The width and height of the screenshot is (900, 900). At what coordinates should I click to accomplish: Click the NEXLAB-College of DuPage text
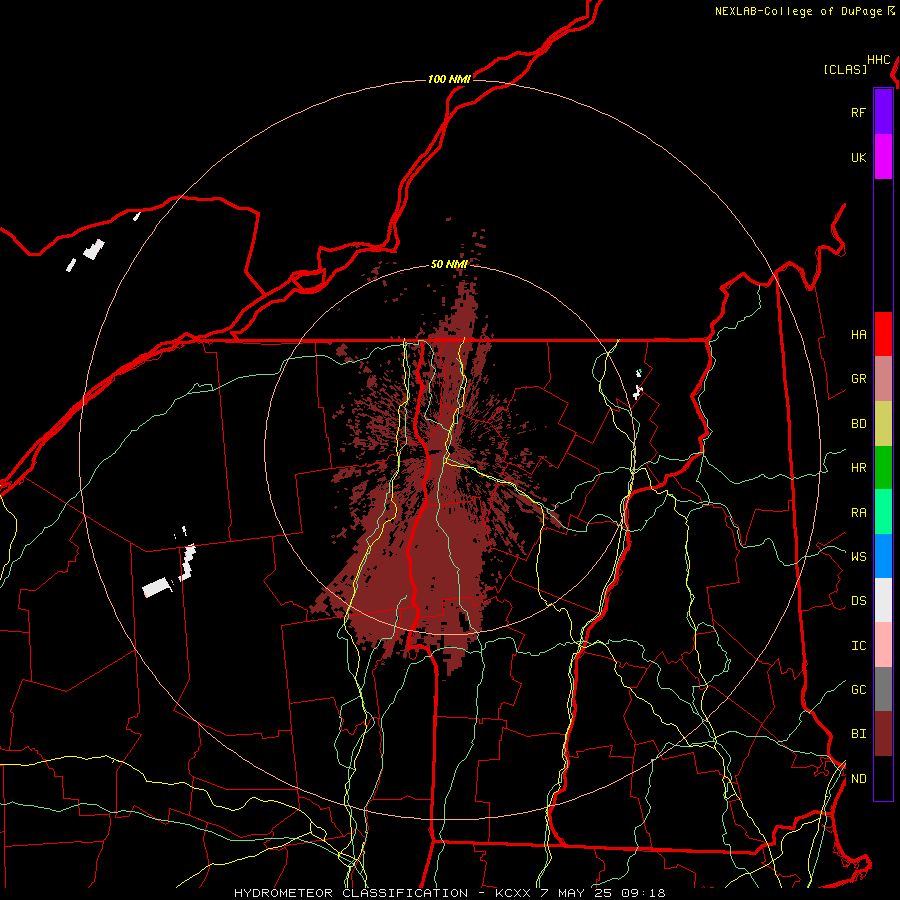798,11
